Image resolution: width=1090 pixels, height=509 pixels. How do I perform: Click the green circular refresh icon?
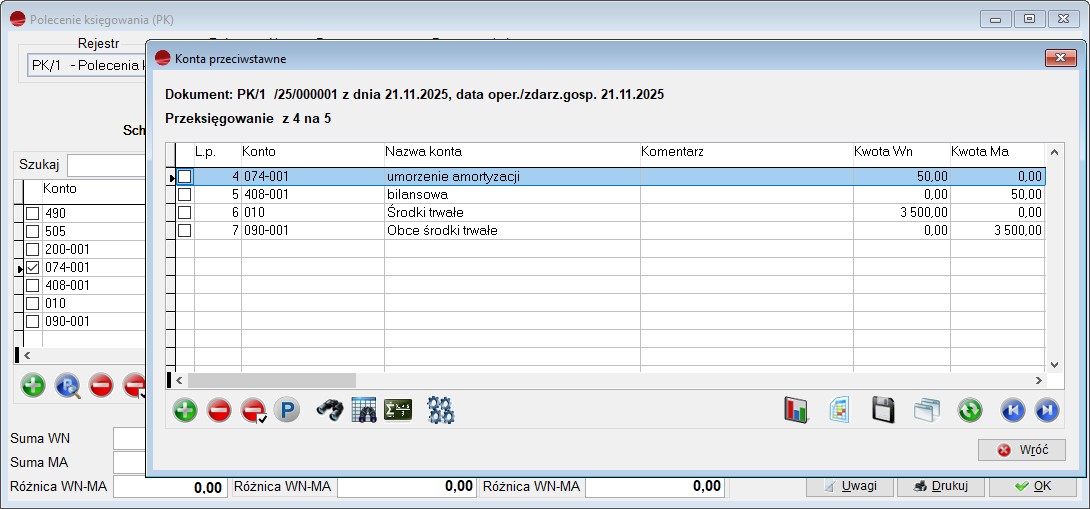click(969, 410)
